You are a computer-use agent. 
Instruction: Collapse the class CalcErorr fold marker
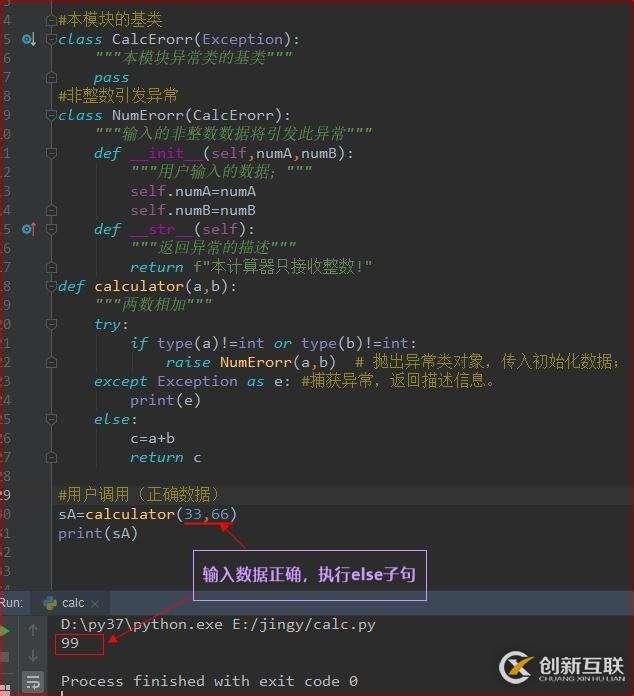(x=52, y=39)
